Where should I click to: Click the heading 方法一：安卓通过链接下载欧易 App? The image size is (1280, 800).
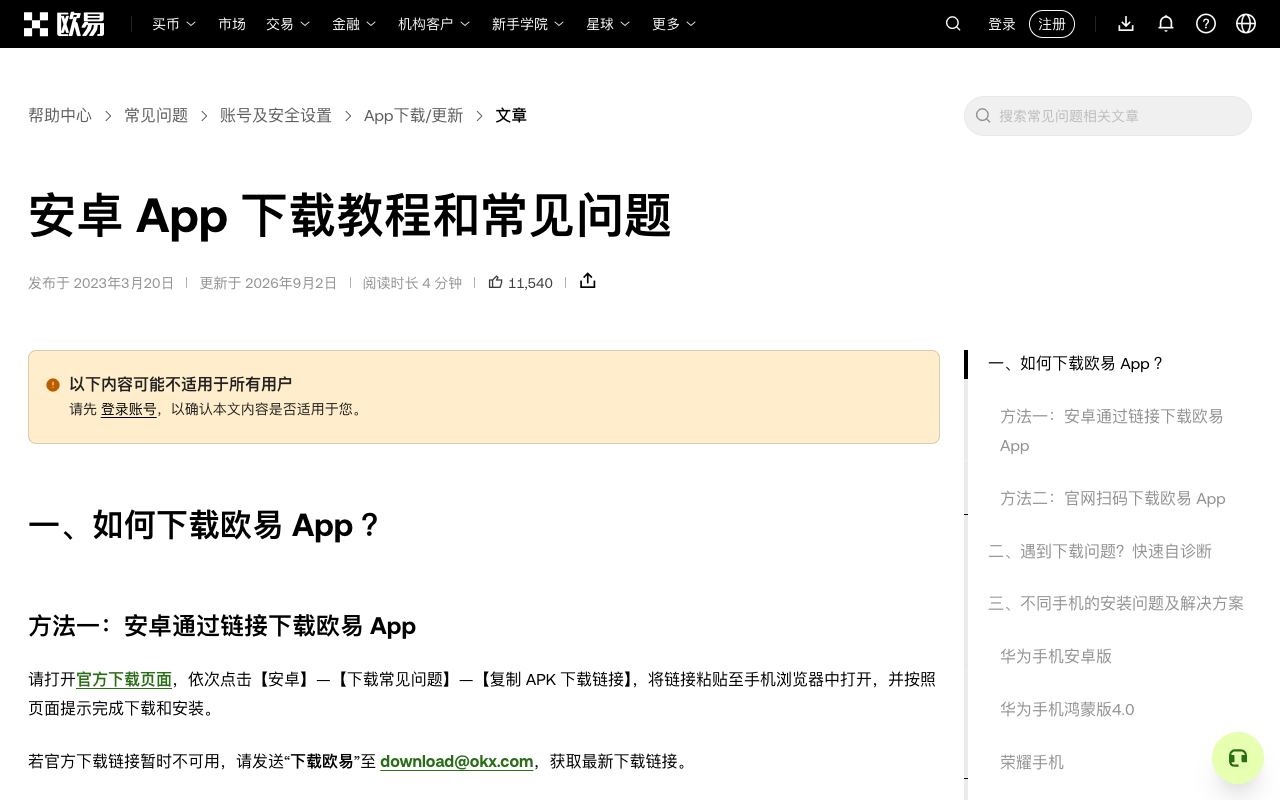[222, 626]
